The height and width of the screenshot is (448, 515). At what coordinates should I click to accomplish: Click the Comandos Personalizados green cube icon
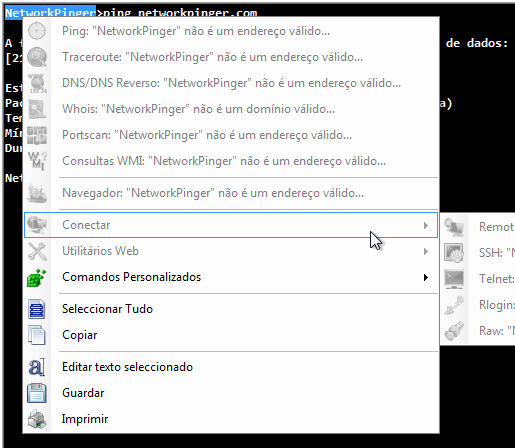pos(37,277)
